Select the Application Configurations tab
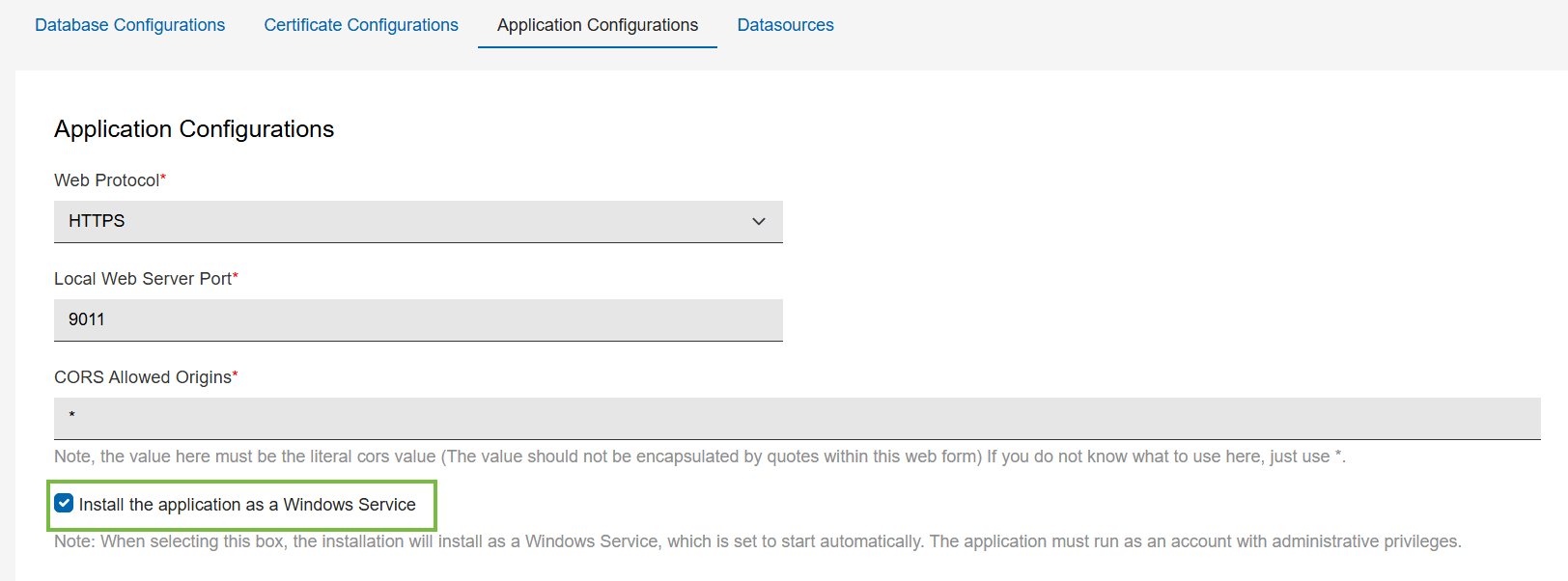Viewport: 1568px width, 581px height. 597,25
